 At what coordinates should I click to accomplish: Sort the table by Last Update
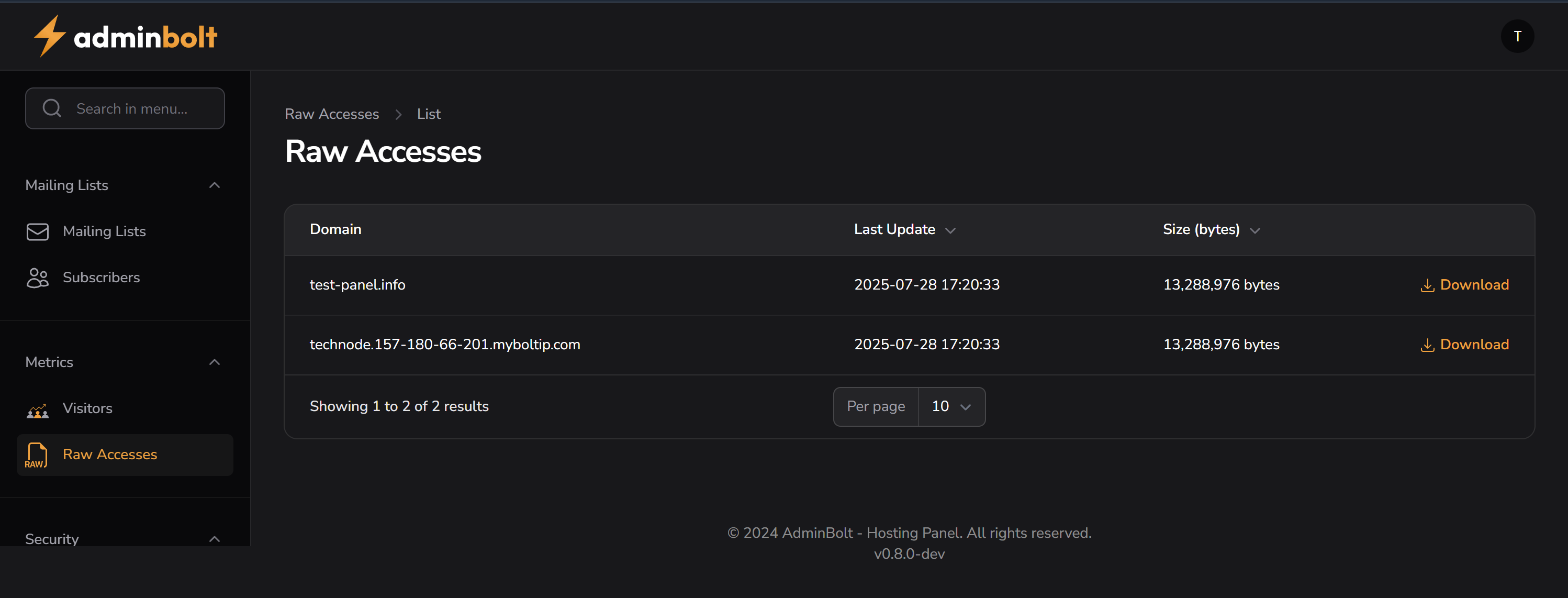(904, 229)
